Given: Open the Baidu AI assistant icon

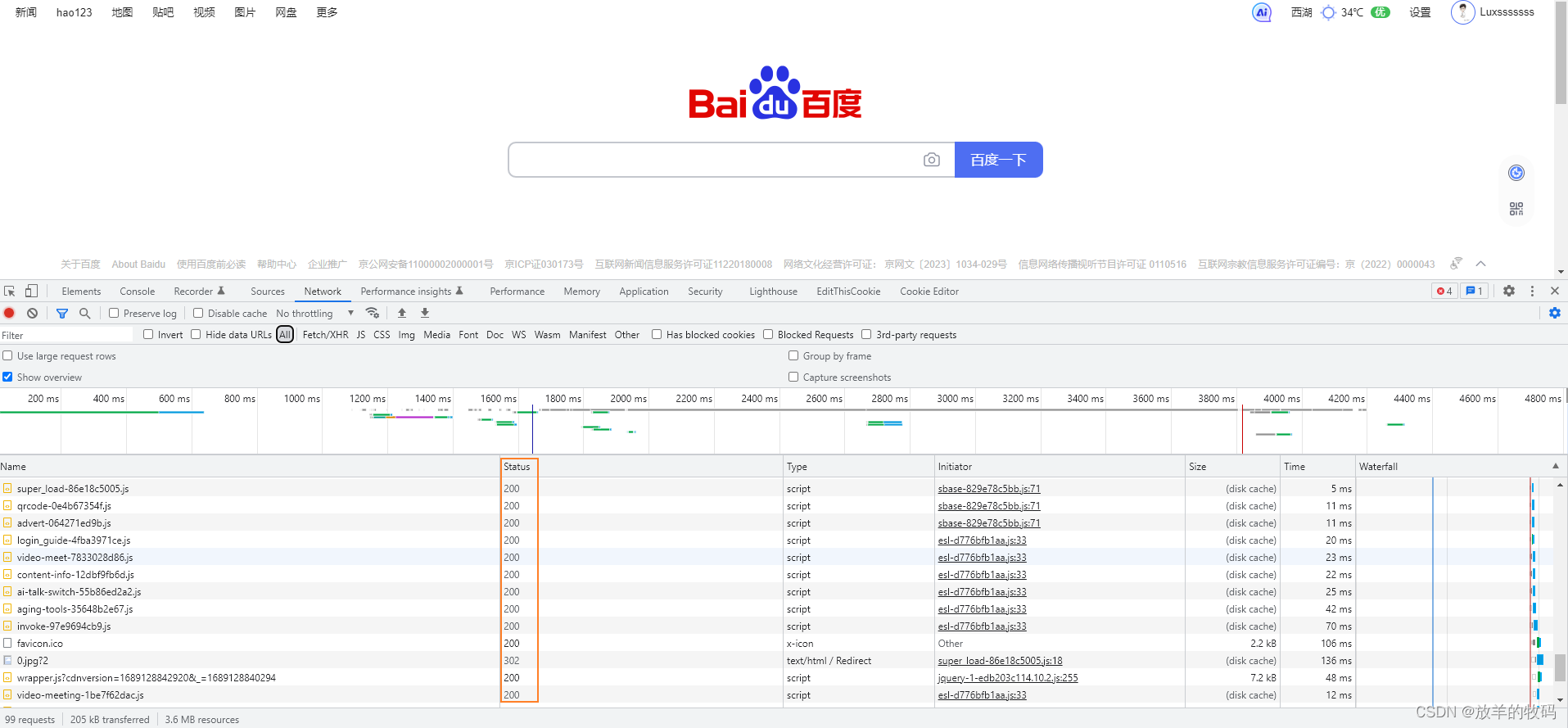Looking at the screenshot, I should 1262,12.
